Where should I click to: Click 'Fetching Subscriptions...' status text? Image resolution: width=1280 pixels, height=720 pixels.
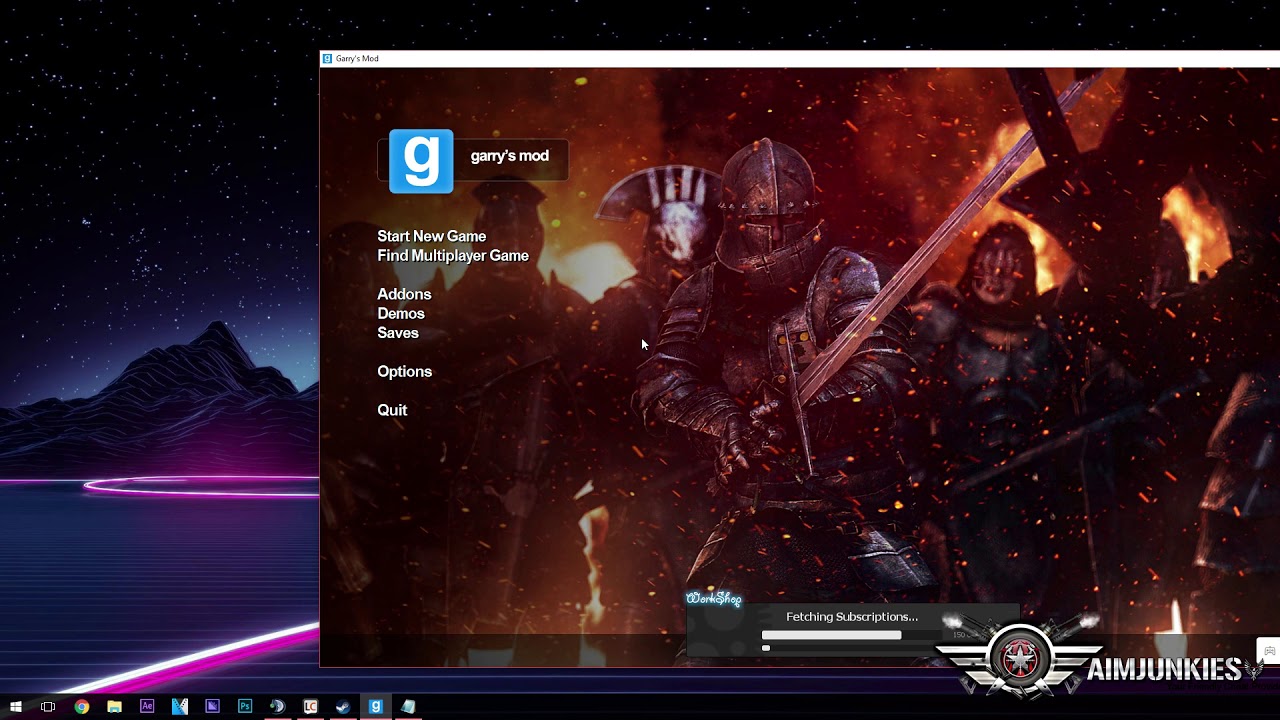coord(852,617)
